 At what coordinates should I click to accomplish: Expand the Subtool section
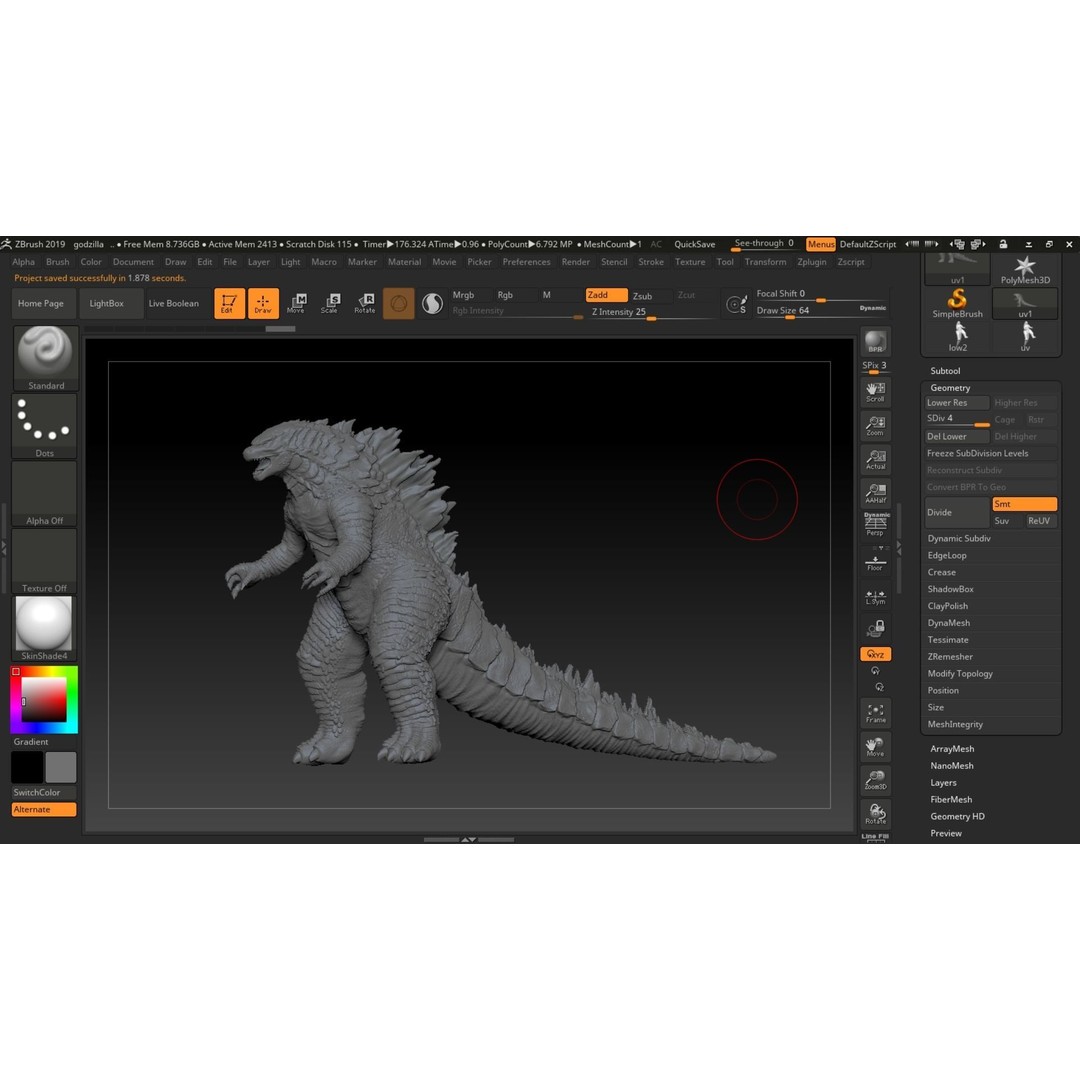(x=945, y=371)
